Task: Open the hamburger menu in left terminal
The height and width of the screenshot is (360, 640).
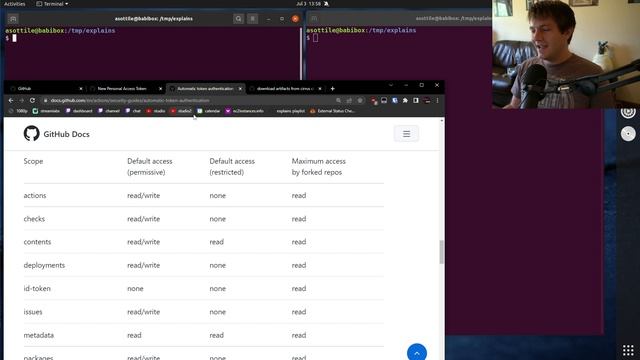Action: pos(253,19)
